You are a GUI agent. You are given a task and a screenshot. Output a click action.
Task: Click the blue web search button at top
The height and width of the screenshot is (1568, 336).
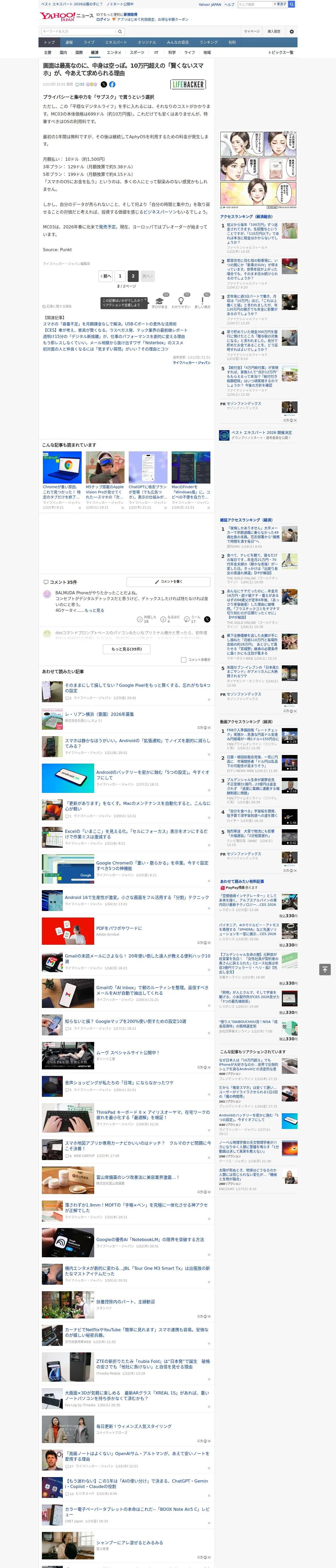[292, 4]
